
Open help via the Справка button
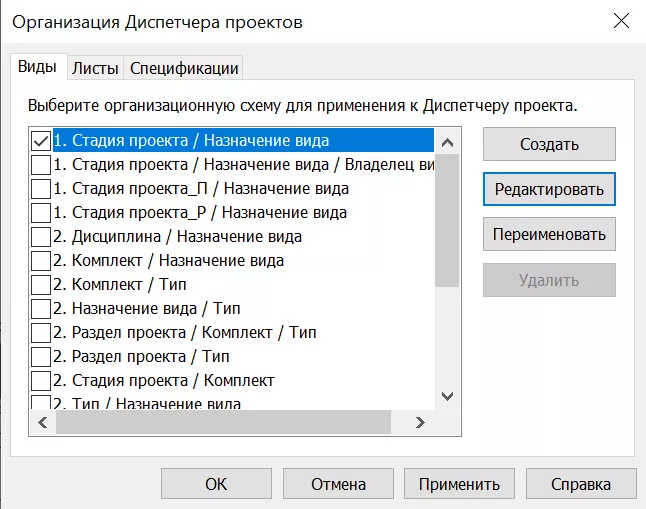pyautogui.click(x=580, y=484)
